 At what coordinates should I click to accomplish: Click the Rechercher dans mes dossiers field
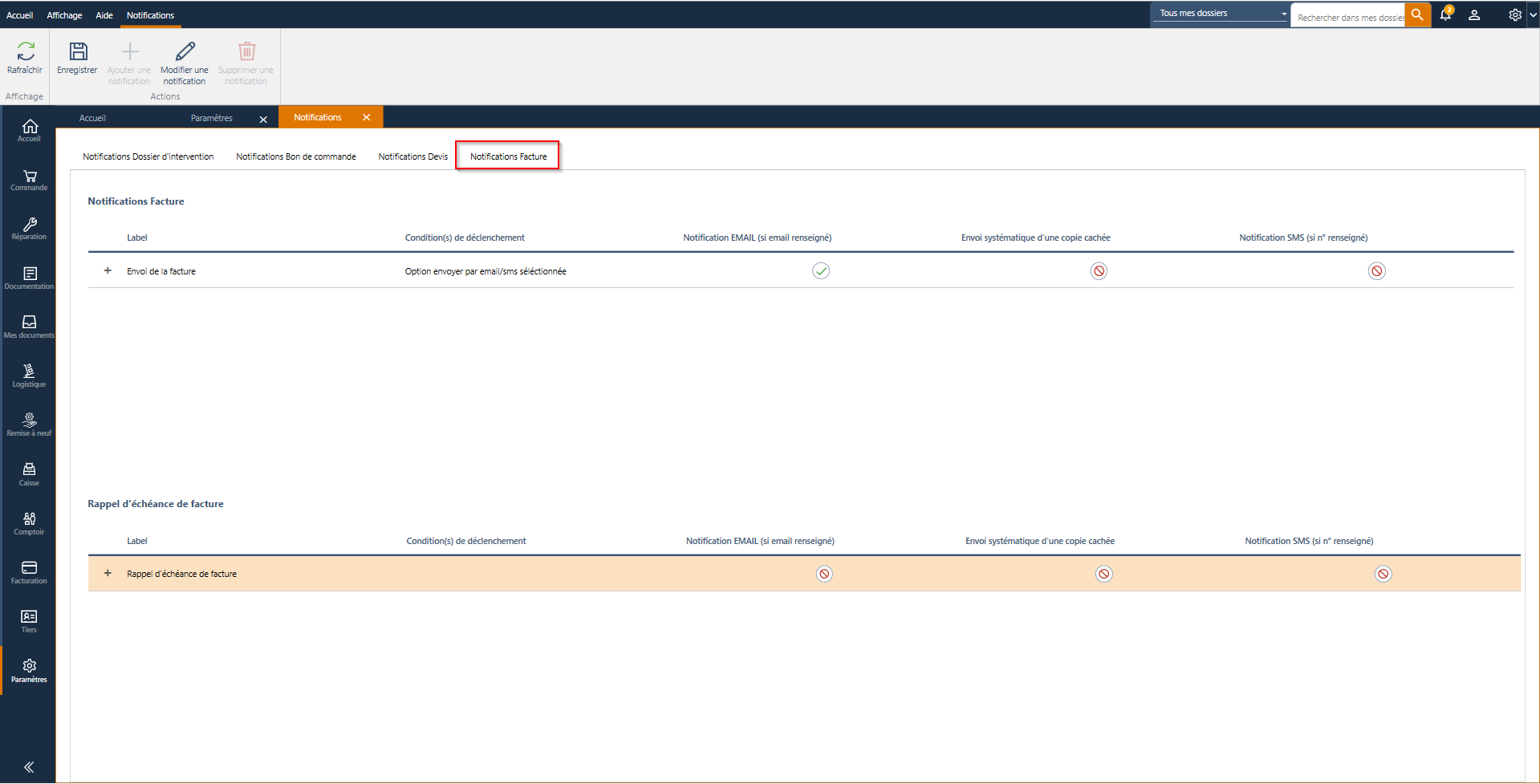(x=1348, y=17)
